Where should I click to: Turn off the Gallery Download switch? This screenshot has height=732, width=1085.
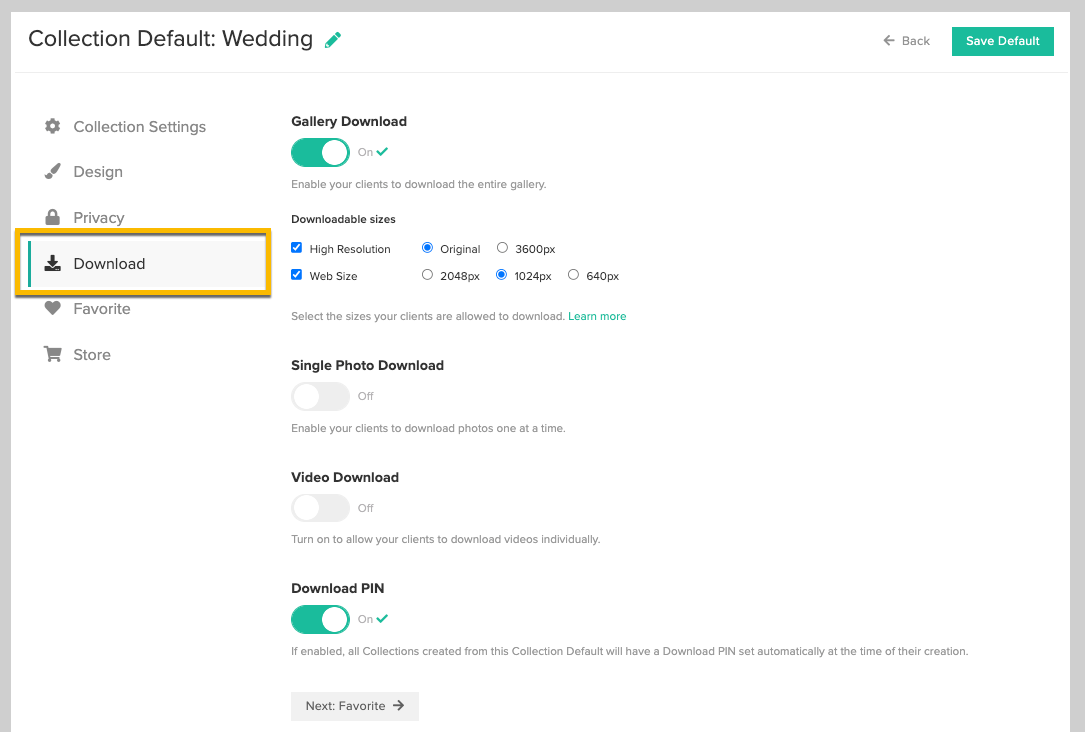(320, 152)
